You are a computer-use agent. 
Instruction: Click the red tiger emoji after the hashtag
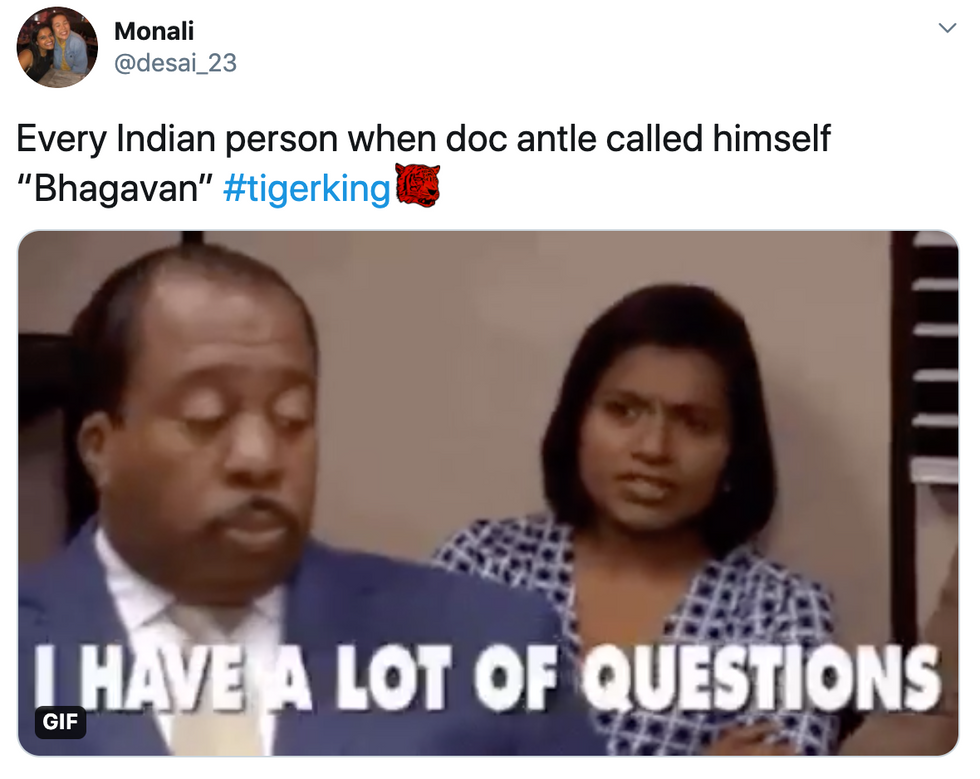pyautogui.click(x=418, y=185)
